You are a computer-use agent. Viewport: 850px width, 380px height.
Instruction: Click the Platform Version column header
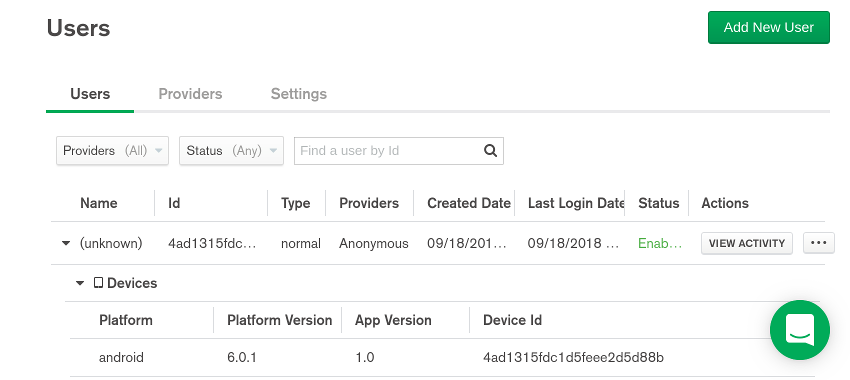[280, 320]
